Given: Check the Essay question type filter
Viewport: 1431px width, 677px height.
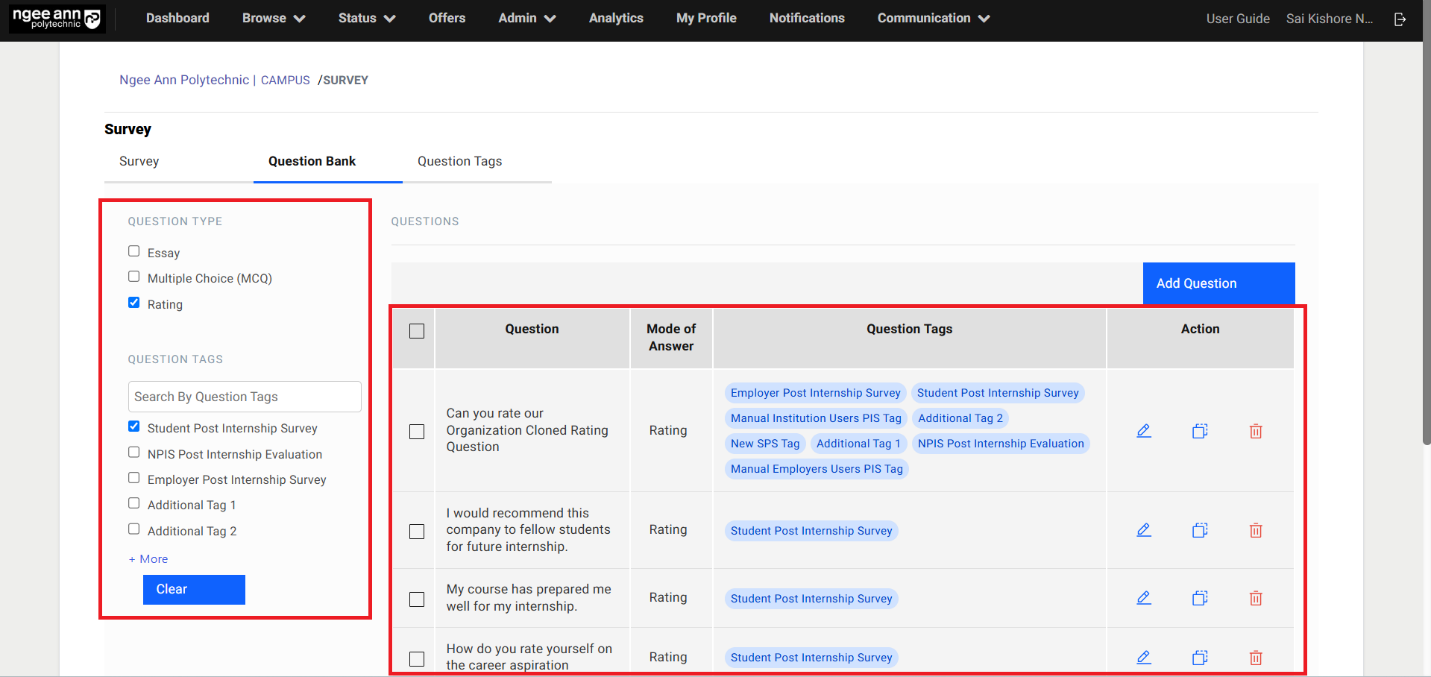Looking at the screenshot, I should (134, 252).
